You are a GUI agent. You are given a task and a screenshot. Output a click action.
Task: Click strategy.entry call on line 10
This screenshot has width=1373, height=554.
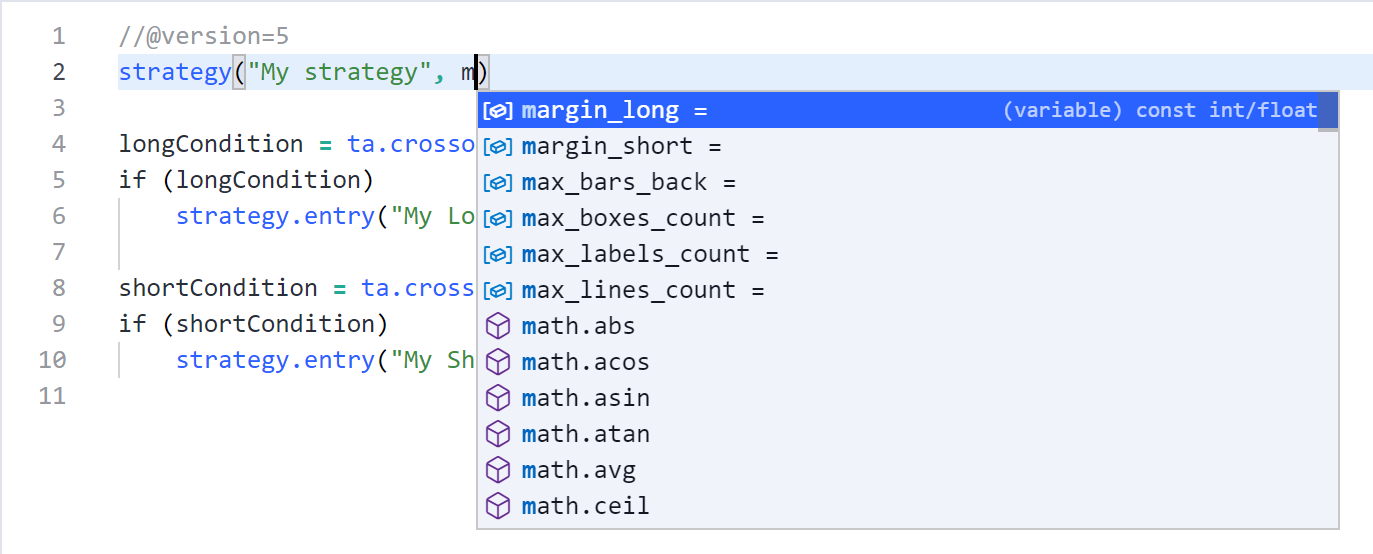point(275,361)
